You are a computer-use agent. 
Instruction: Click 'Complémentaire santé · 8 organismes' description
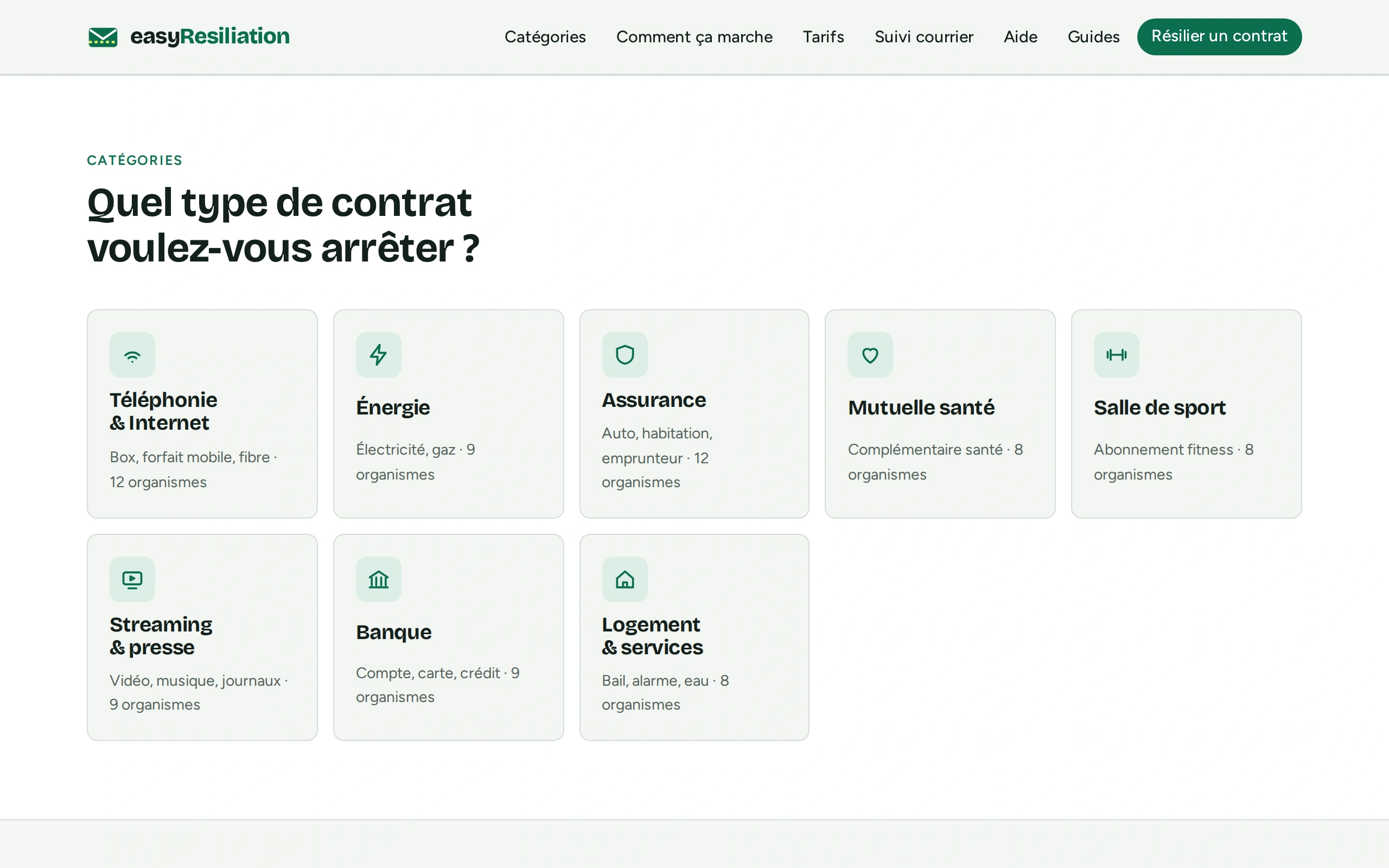[935, 462]
